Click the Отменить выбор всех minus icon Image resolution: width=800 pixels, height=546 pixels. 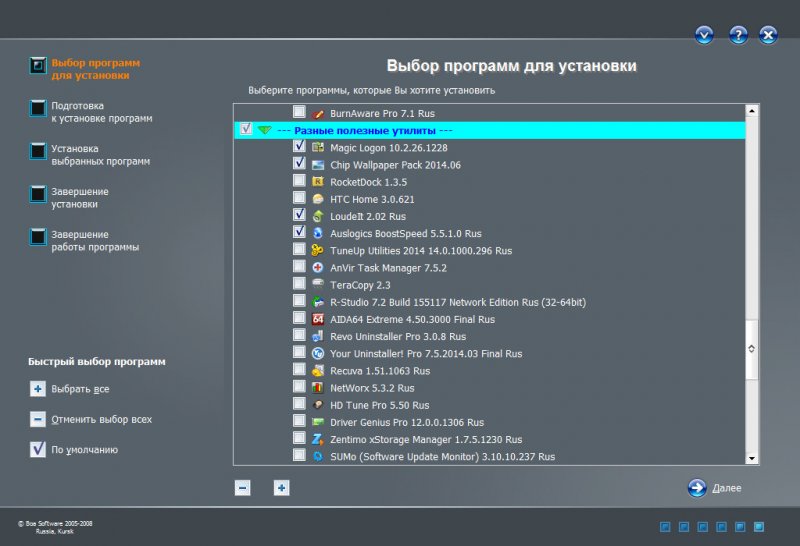click(x=38, y=419)
